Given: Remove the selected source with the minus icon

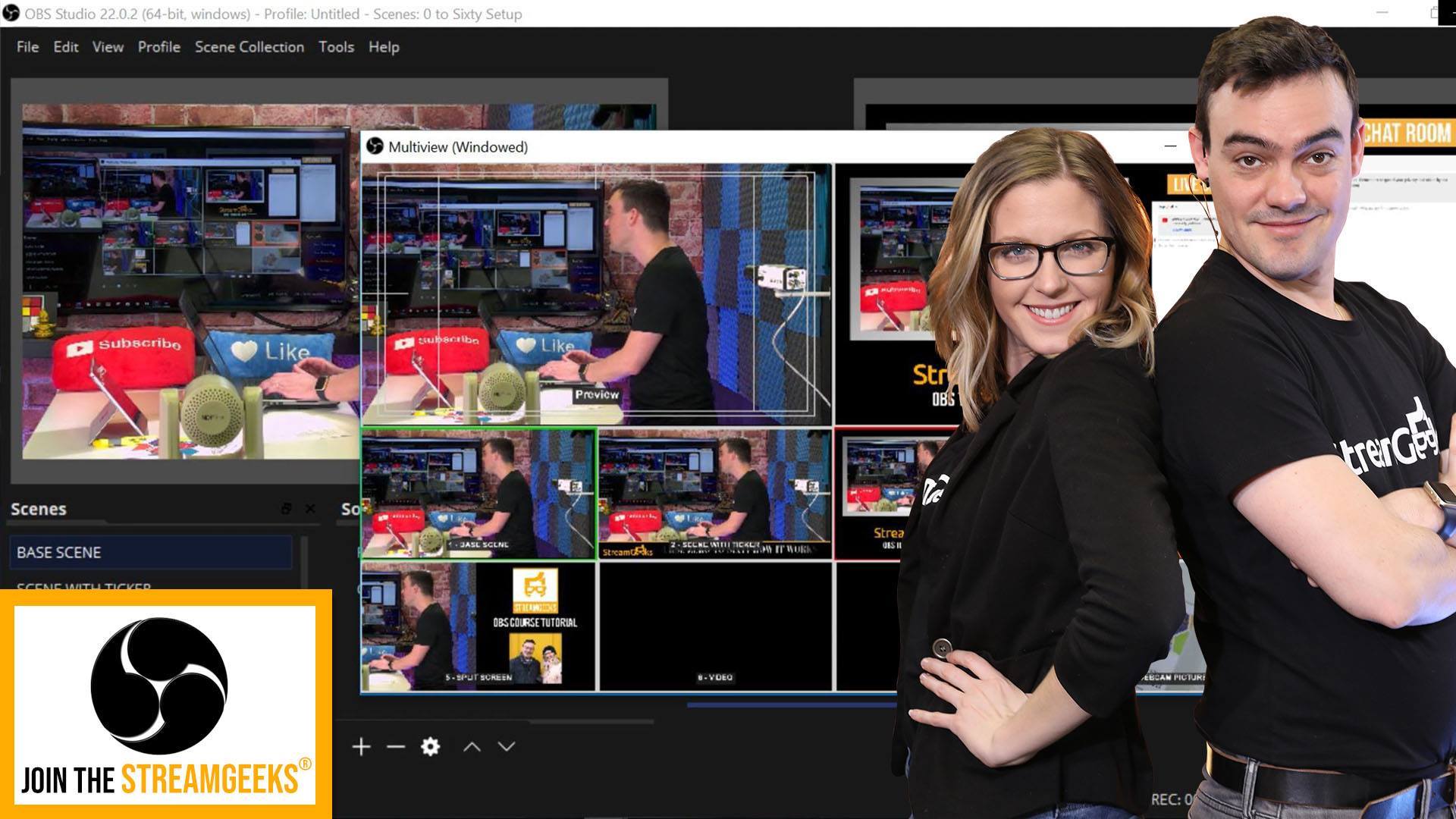Looking at the screenshot, I should coord(396,747).
